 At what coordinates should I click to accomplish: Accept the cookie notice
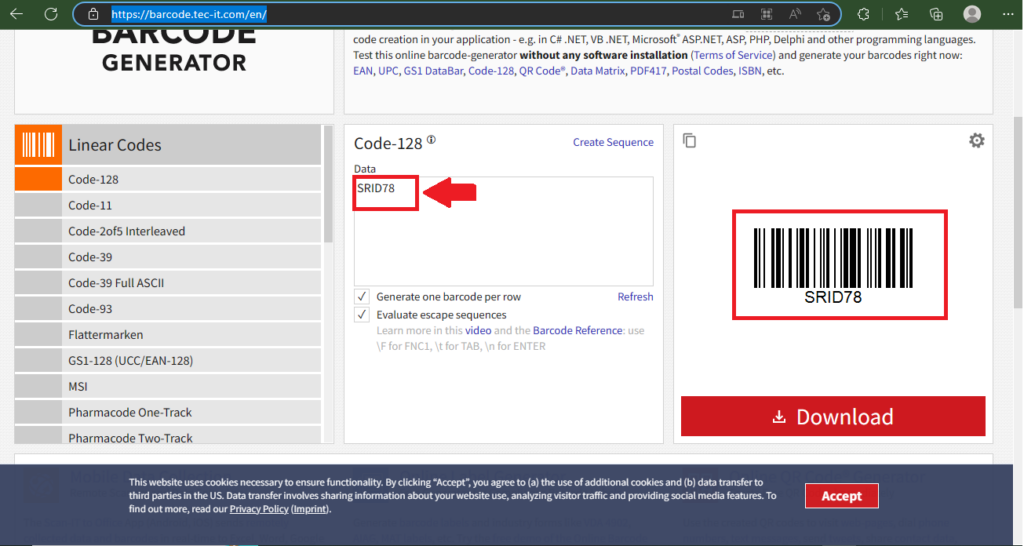pyautogui.click(x=841, y=496)
